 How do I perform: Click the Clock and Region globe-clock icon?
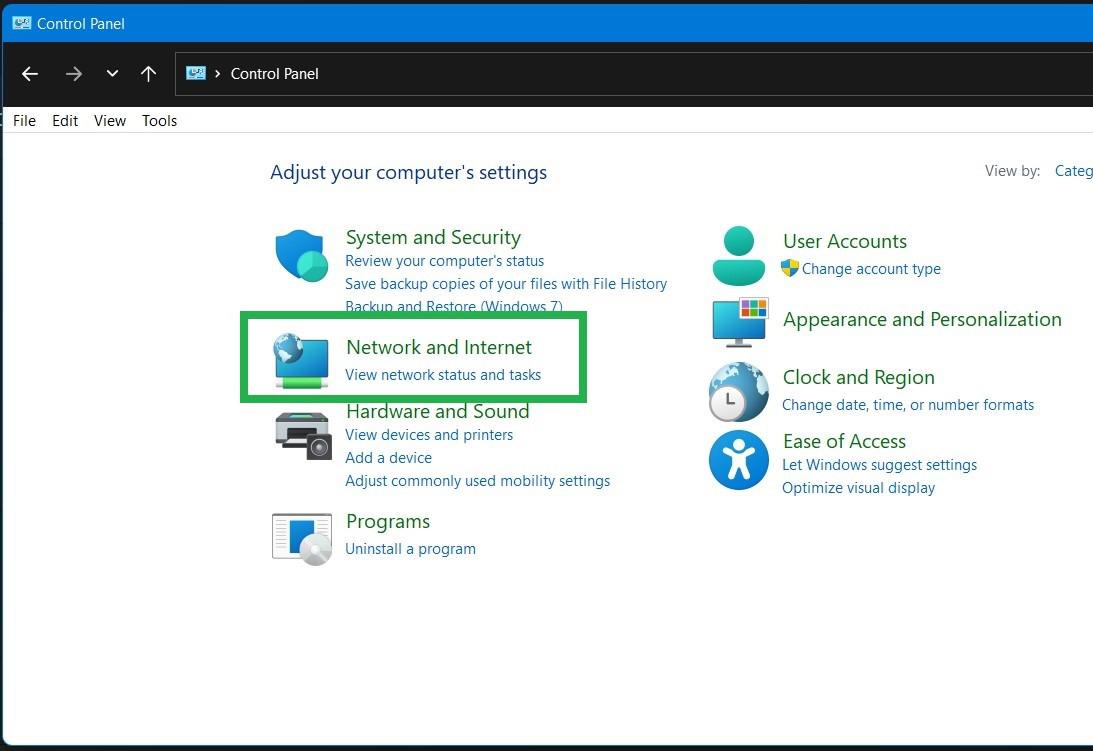tap(739, 392)
